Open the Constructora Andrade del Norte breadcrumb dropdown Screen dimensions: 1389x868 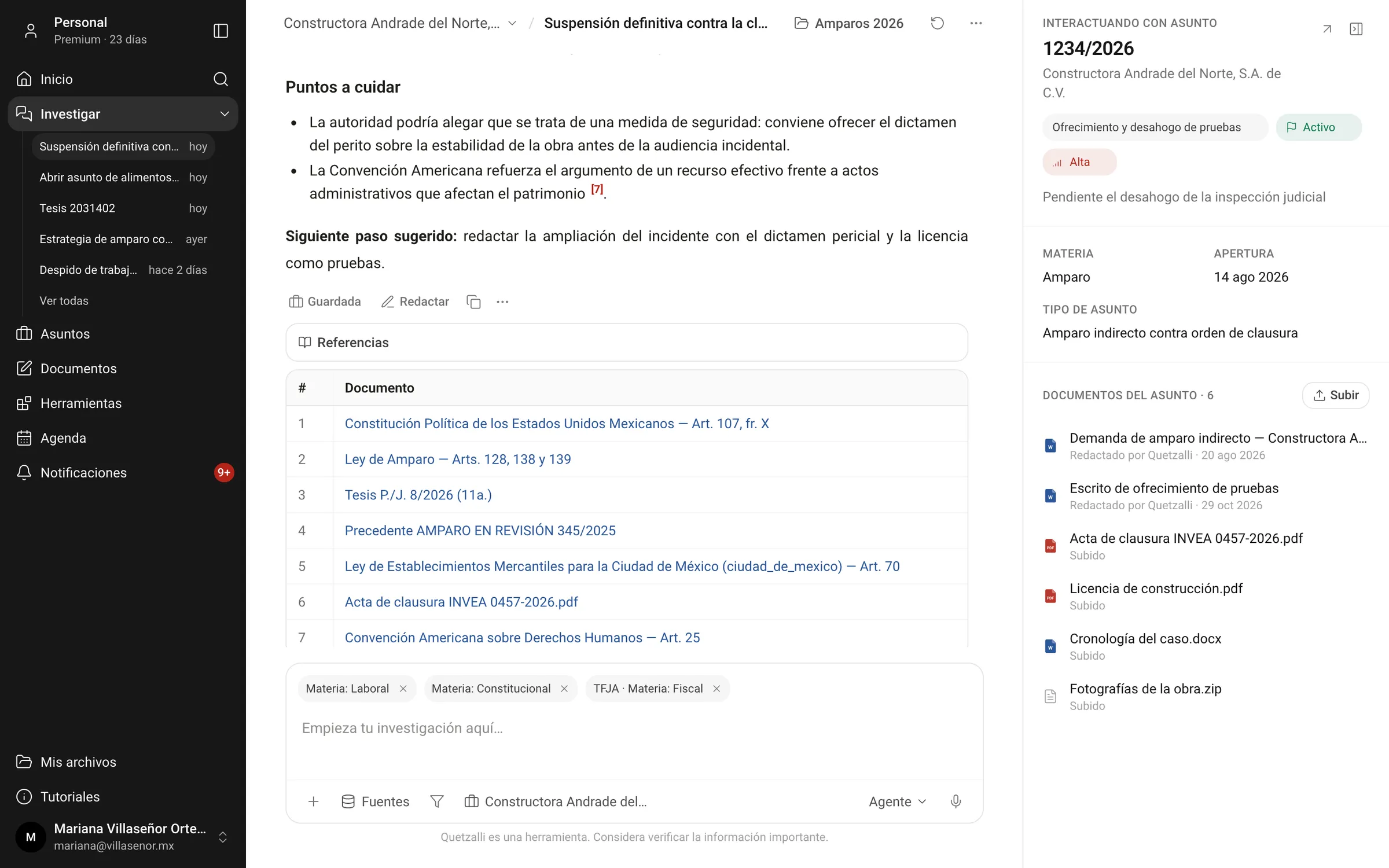pyautogui.click(x=400, y=23)
